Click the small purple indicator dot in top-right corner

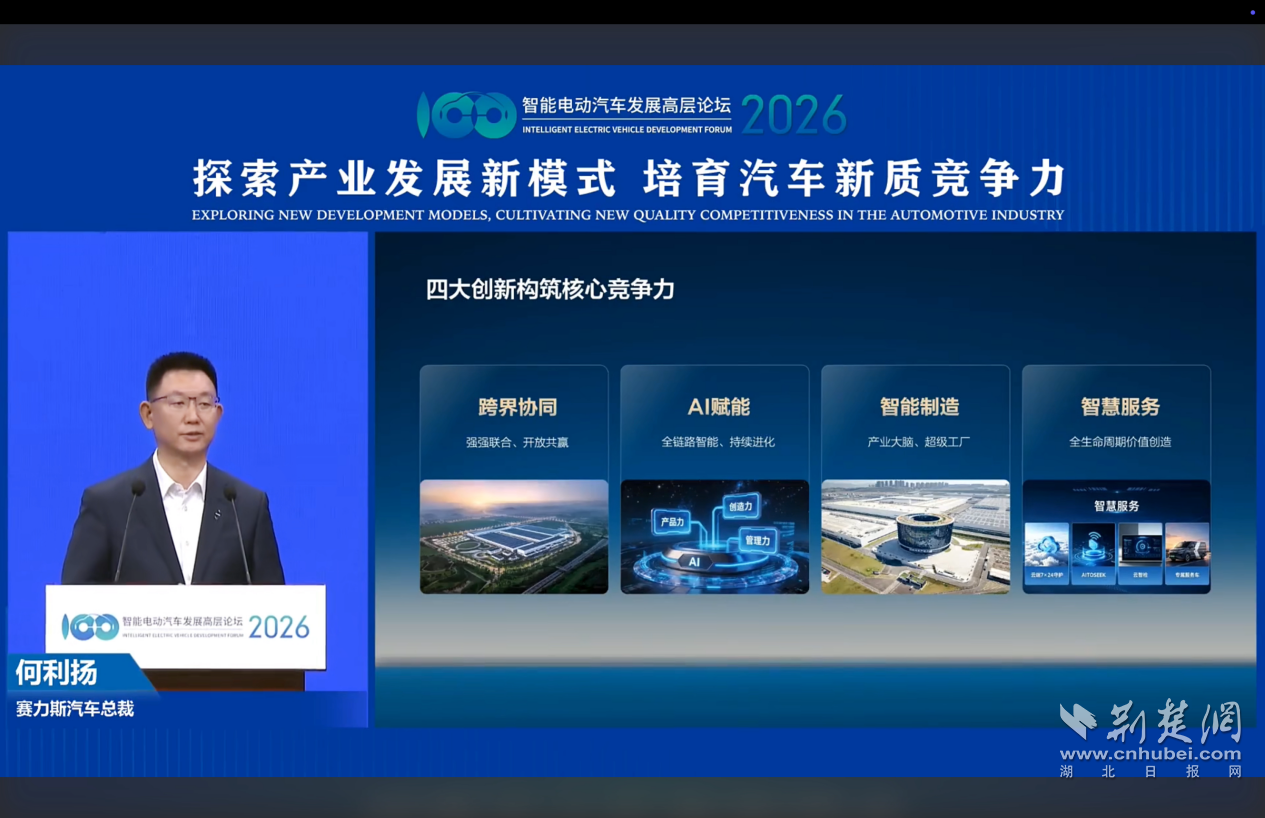1254,10
